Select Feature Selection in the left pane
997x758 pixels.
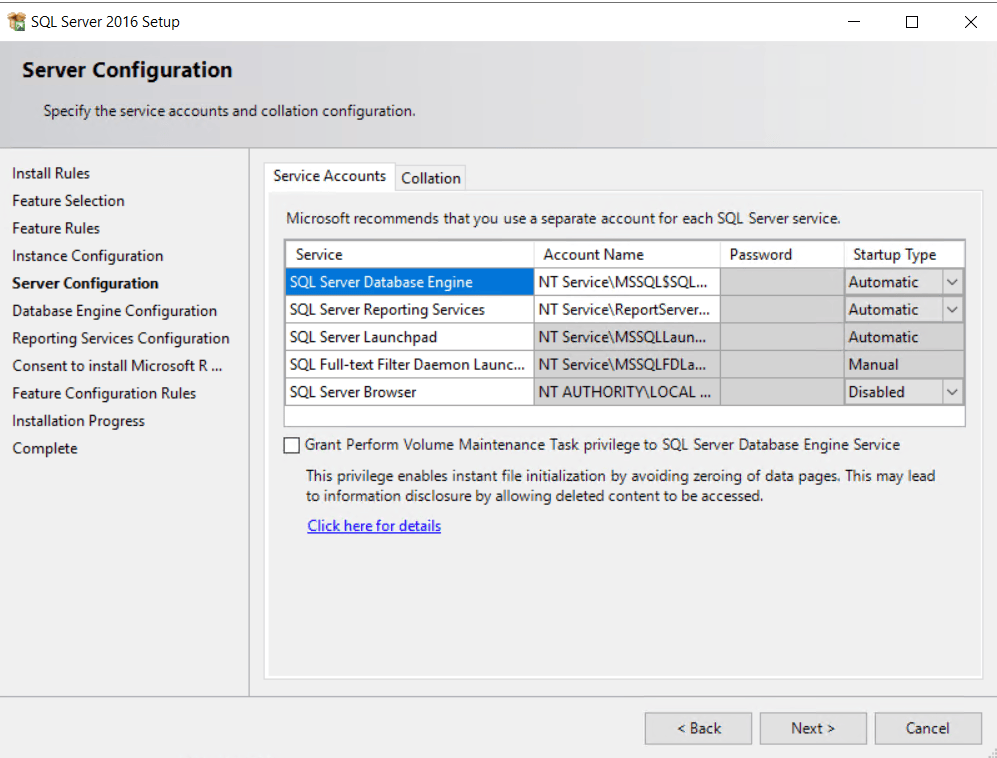point(68,200)
